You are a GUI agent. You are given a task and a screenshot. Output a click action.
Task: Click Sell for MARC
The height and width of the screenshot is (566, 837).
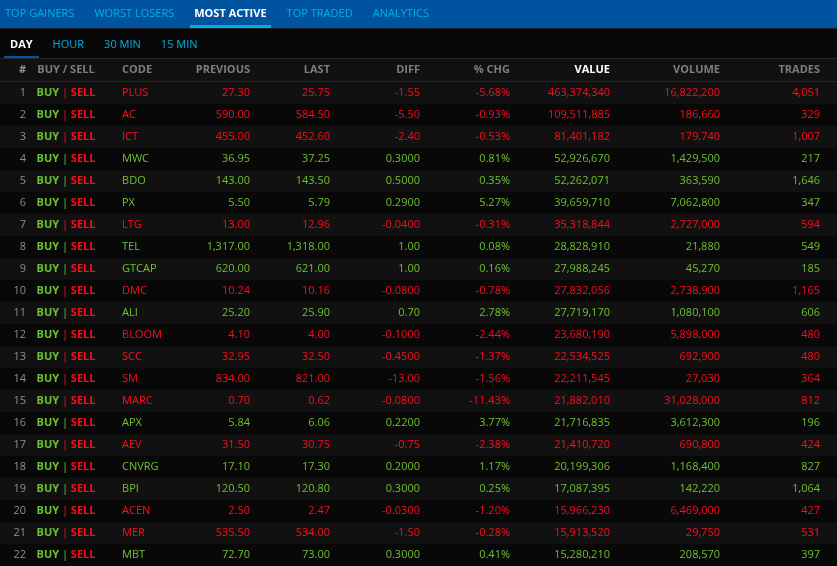[83, 400]
